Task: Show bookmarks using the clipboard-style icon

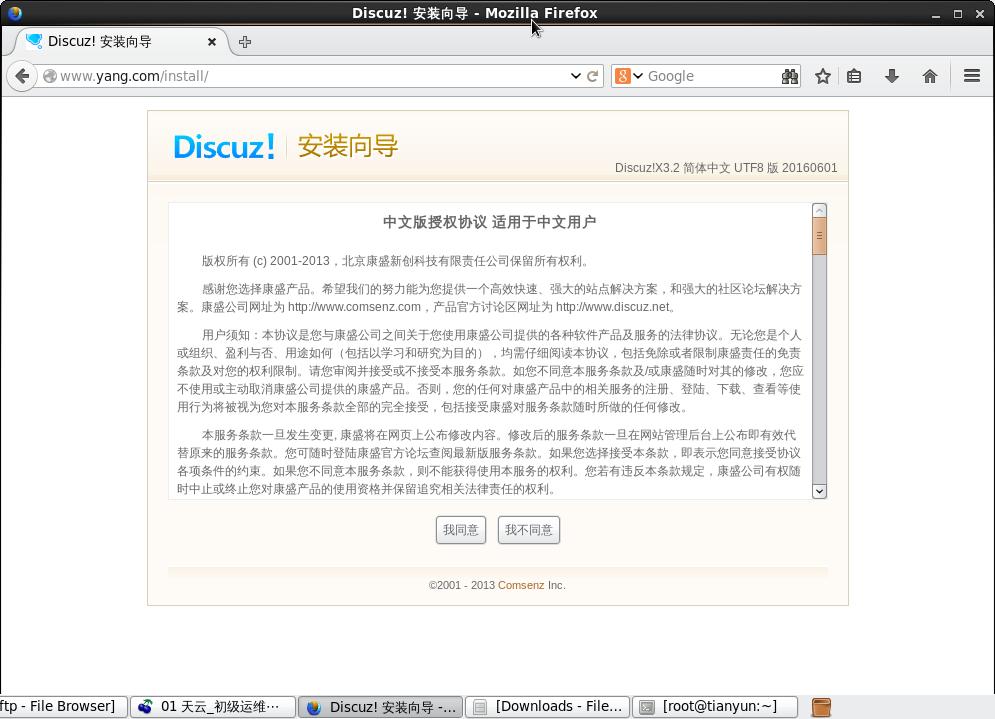Action: pos(856,76)
